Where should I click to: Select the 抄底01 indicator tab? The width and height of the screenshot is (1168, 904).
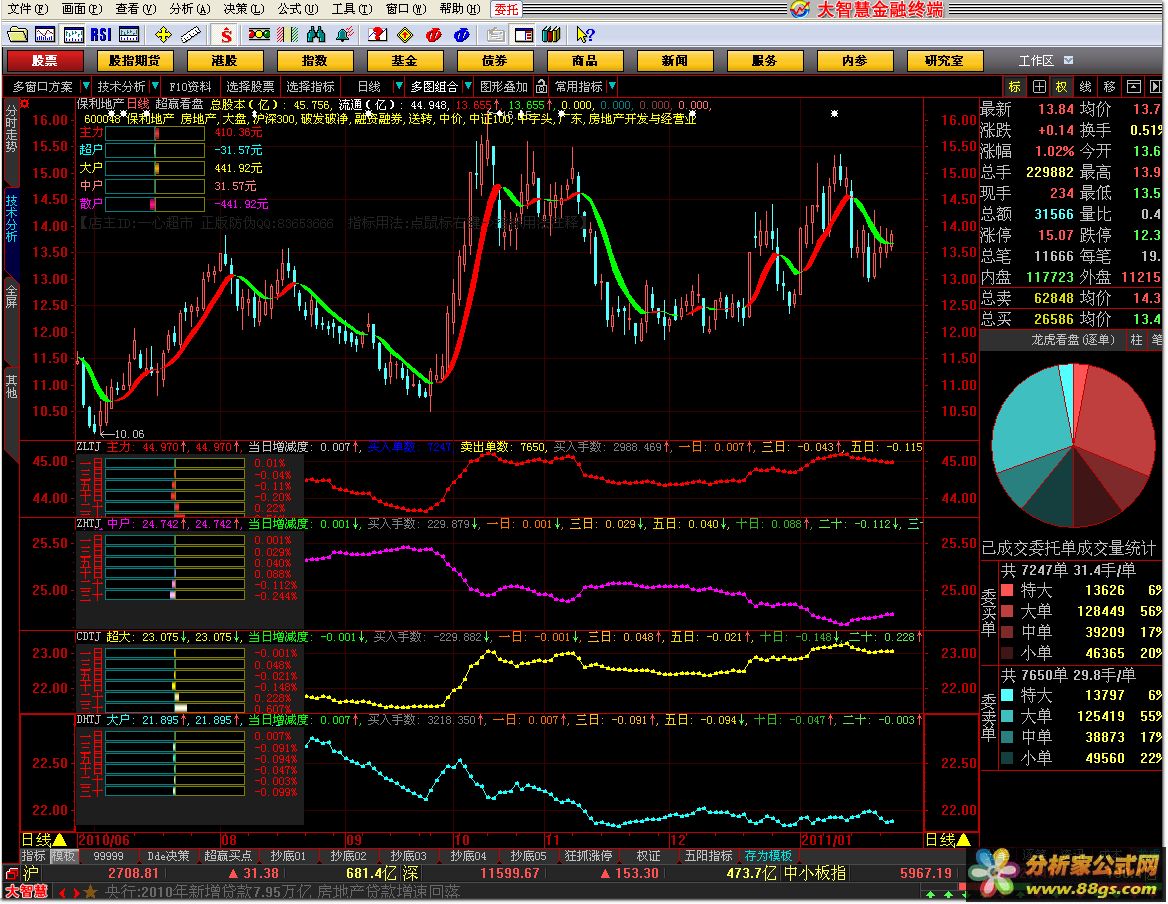[x=288, y=856]
